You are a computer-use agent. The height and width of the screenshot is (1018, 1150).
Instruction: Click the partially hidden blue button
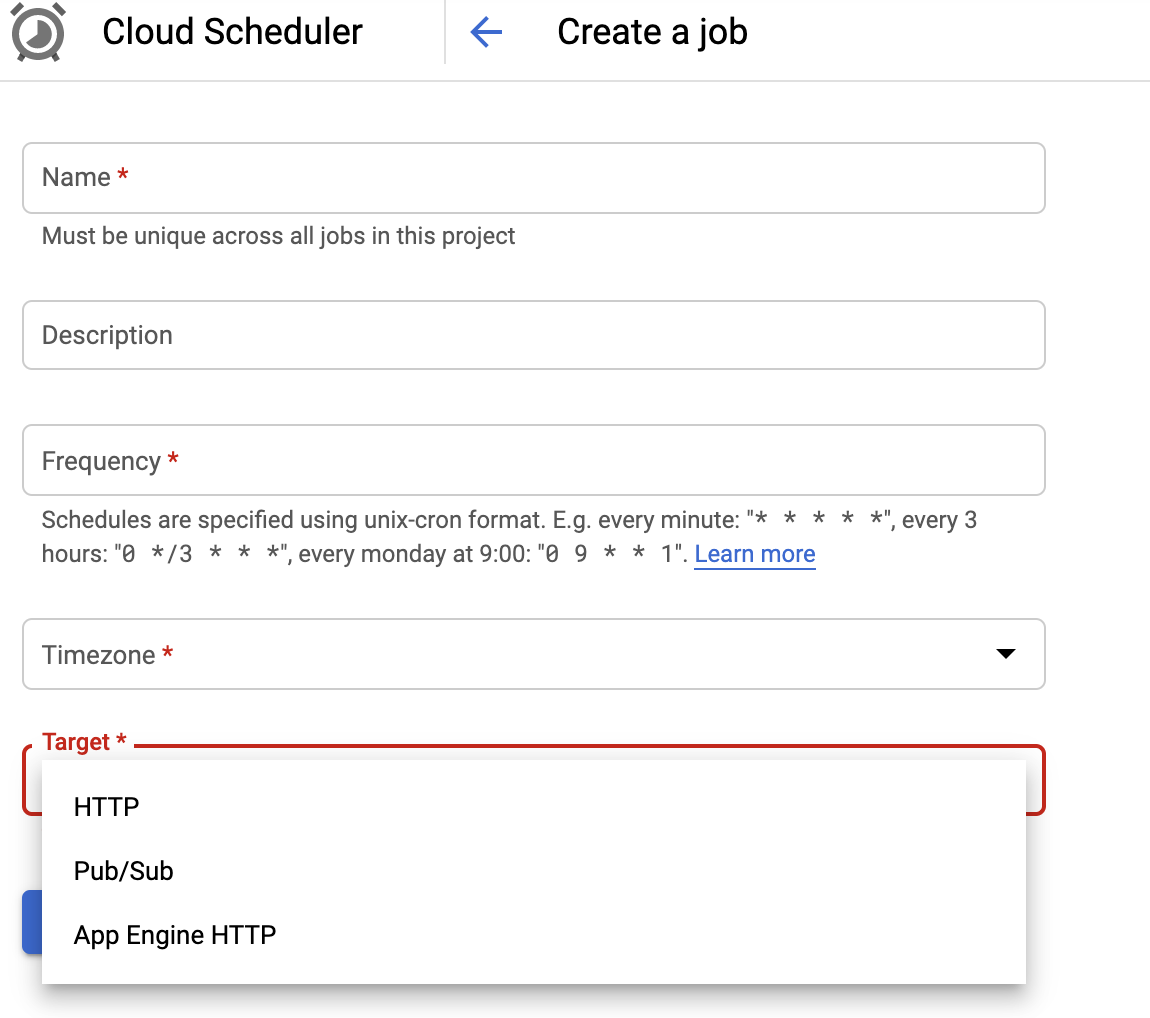tap(31, 922)
